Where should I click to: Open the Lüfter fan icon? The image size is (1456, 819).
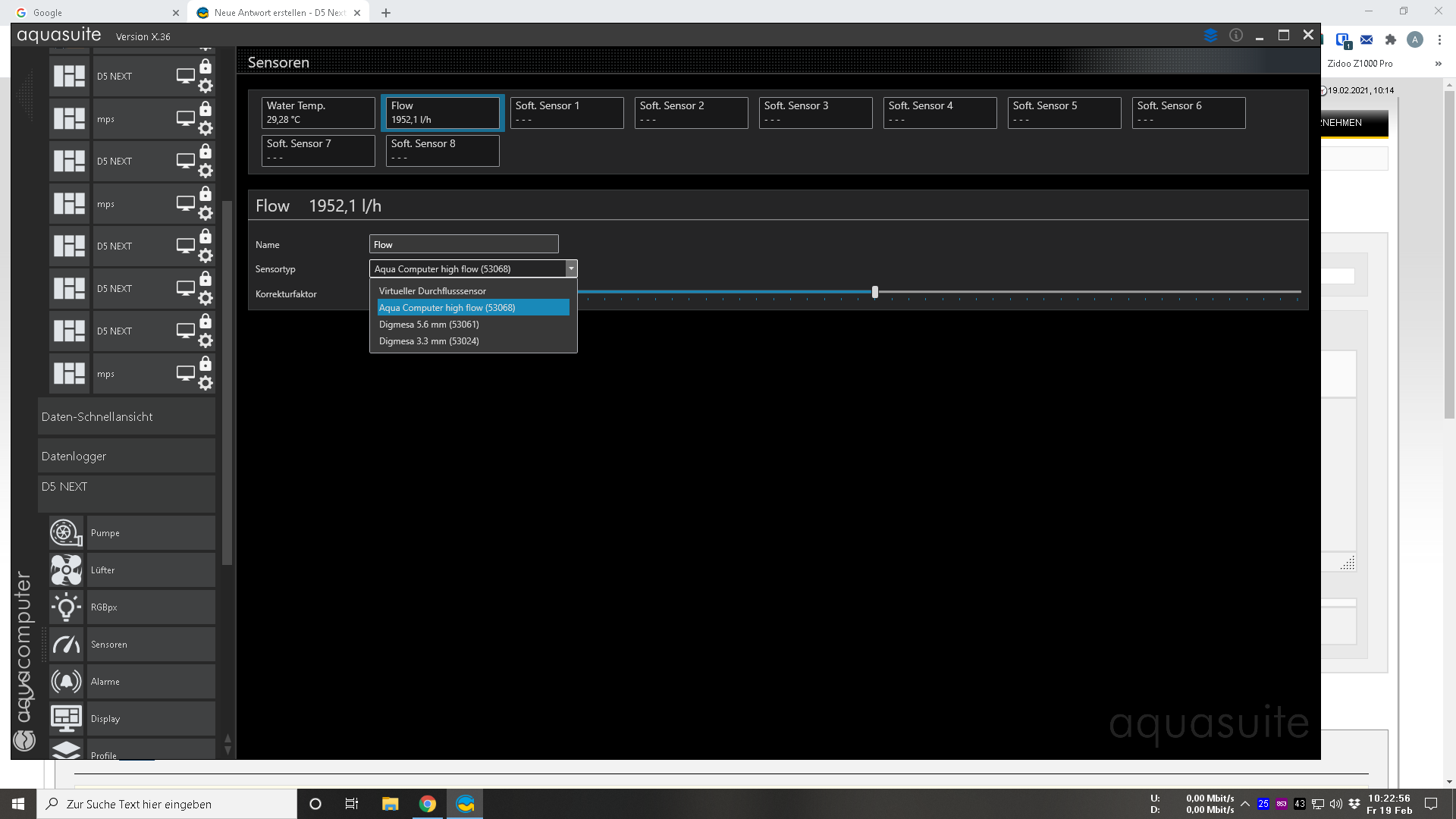point(66,570)
